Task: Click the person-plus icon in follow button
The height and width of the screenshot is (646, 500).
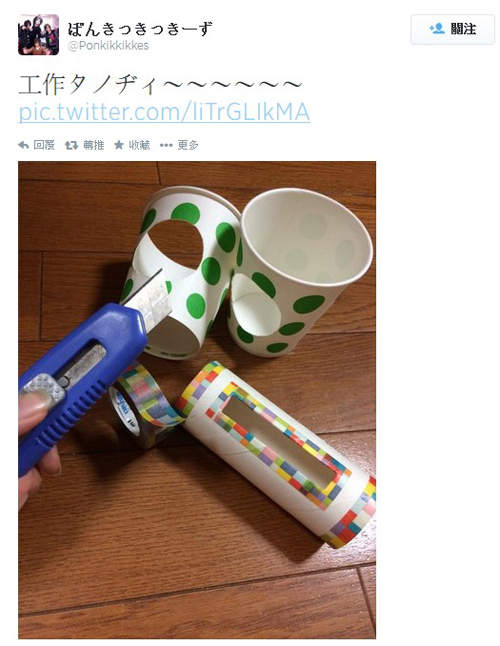Action: coord(437,28)
